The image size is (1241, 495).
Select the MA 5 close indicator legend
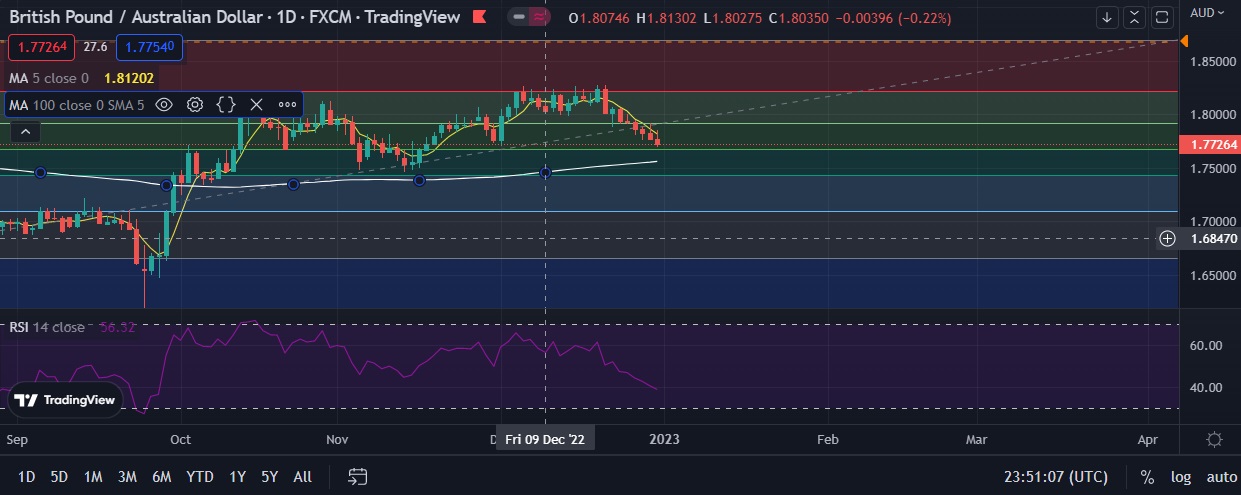[49, 78]
